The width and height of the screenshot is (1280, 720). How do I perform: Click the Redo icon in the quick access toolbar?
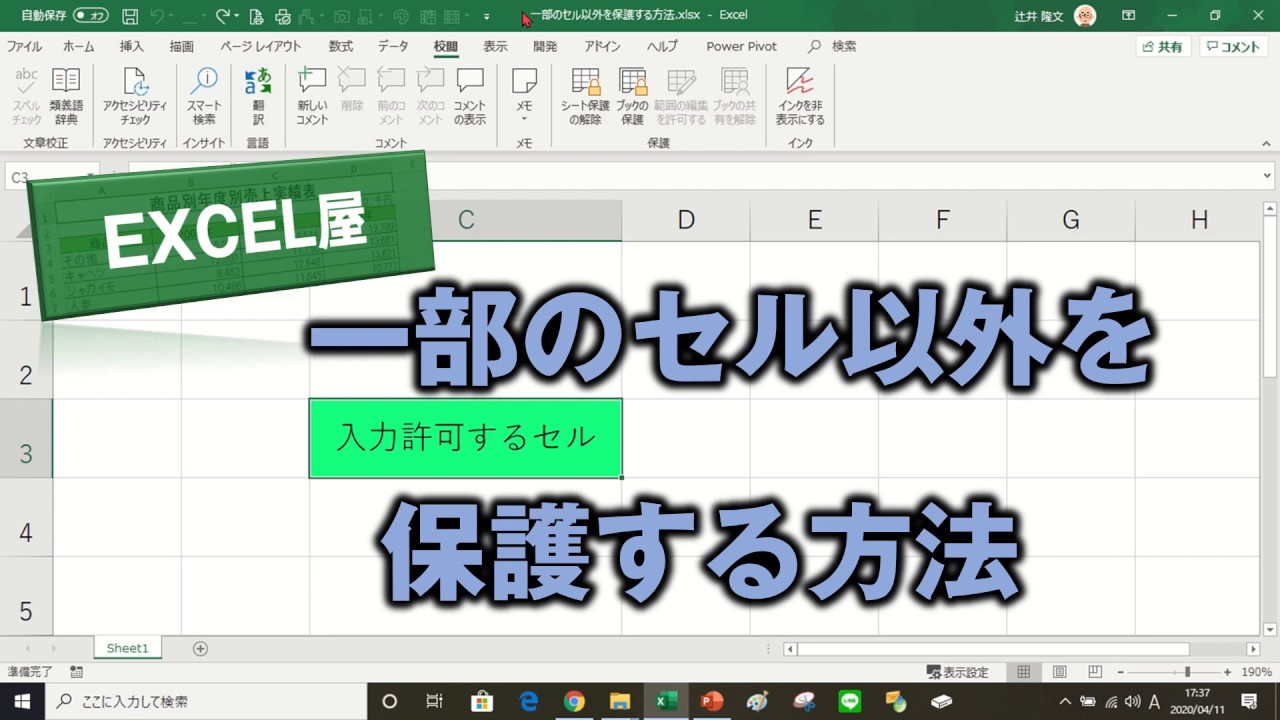tap(222, 16)
